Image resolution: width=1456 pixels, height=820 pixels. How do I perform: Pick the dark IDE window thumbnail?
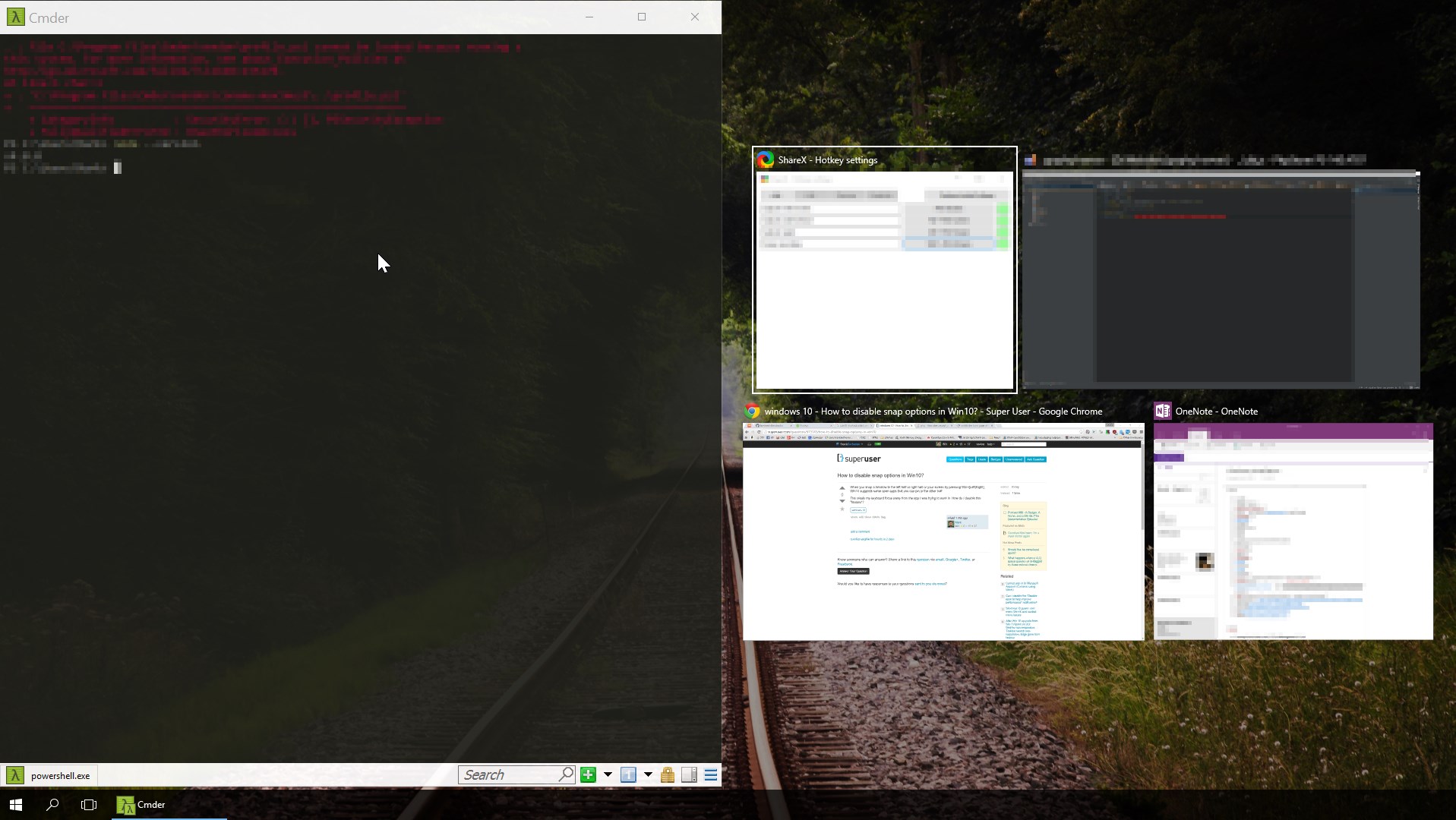(x=1221, y=279)
